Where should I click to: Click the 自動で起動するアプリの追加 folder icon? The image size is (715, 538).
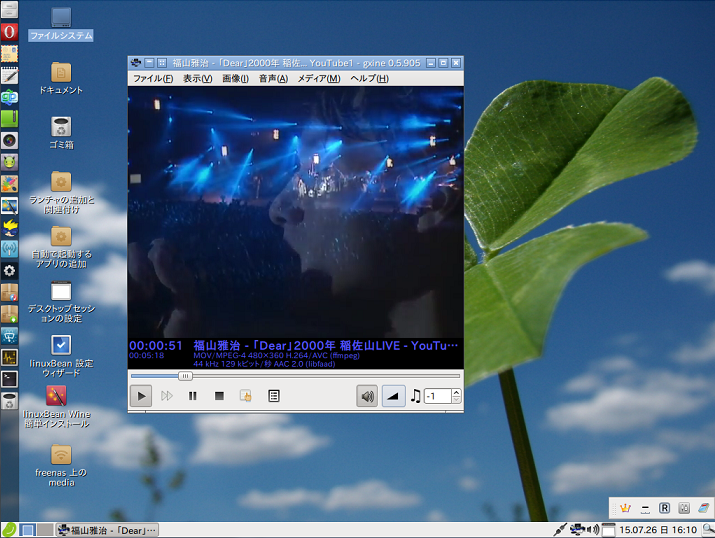click(61, 247)
